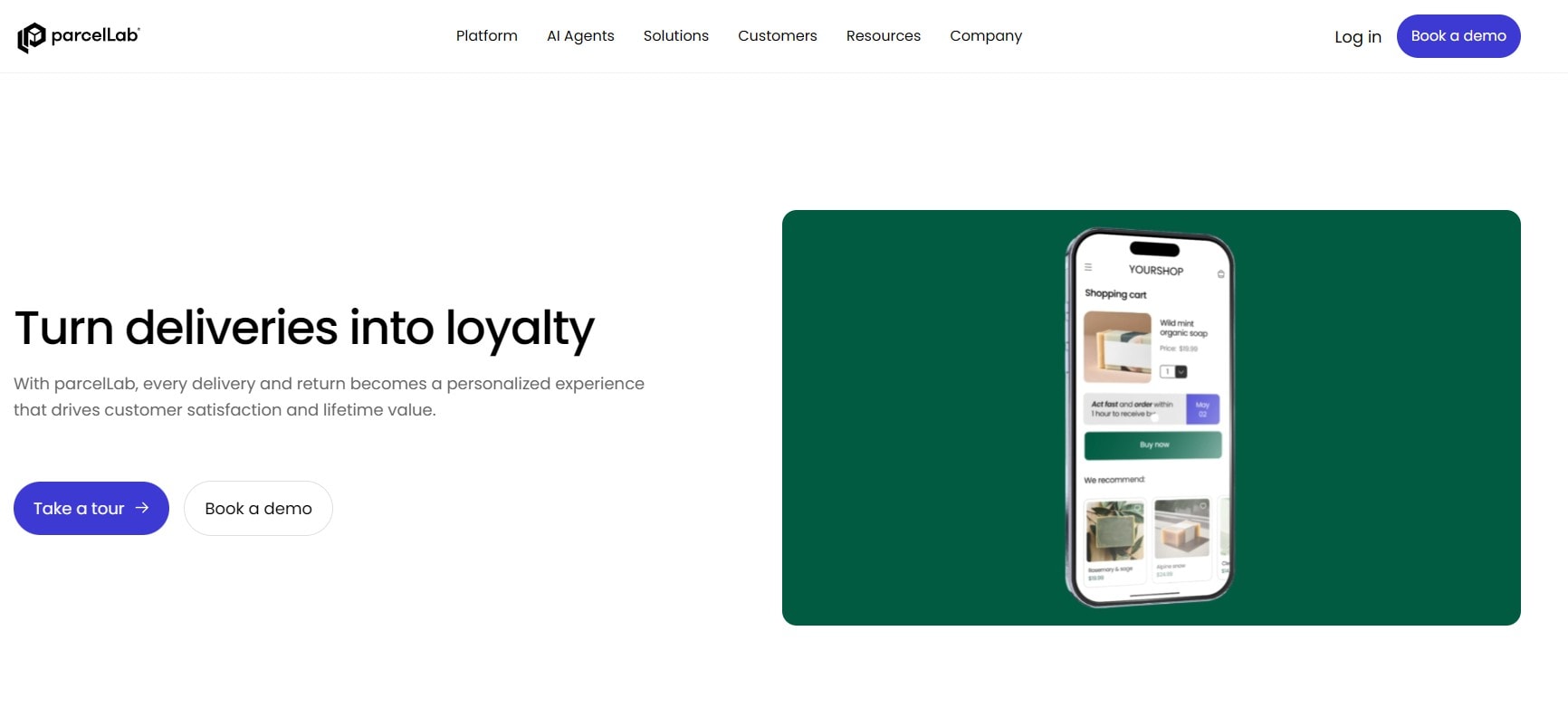Expand the Solutions navigation menu
The height and width of the screenshot is (717, 1568).
click(676, 35)
